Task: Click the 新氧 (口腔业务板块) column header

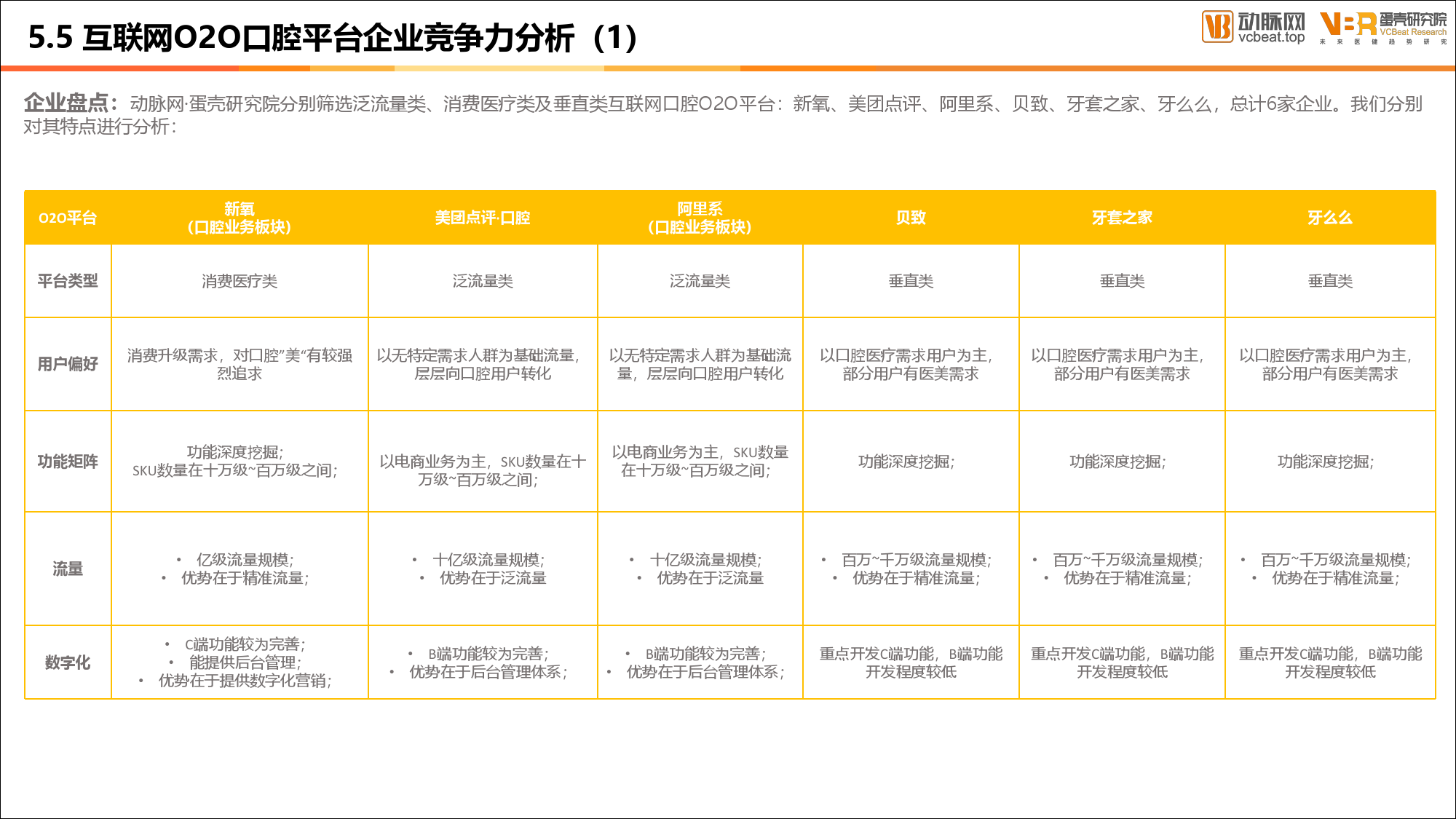Action: tap(240, 218)
